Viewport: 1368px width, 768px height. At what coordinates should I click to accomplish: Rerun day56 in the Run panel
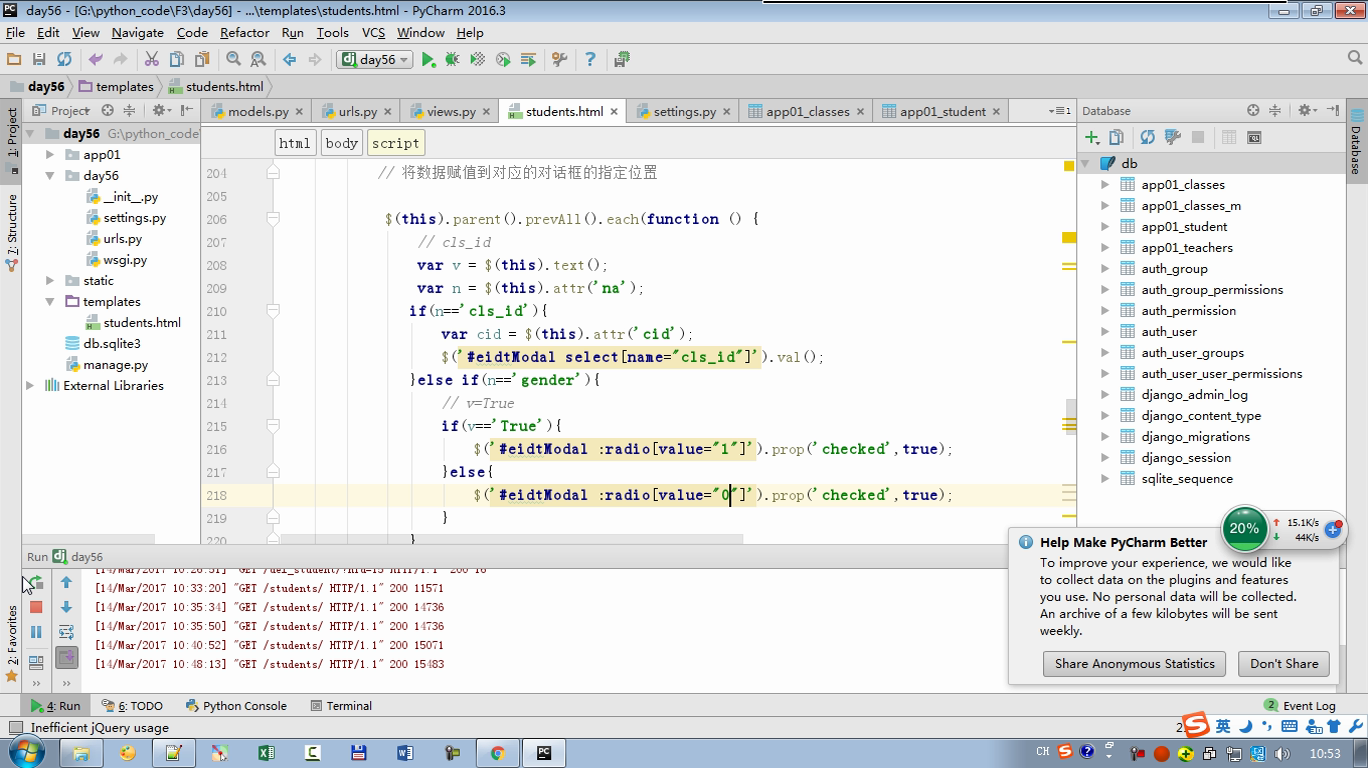point(36,582)
